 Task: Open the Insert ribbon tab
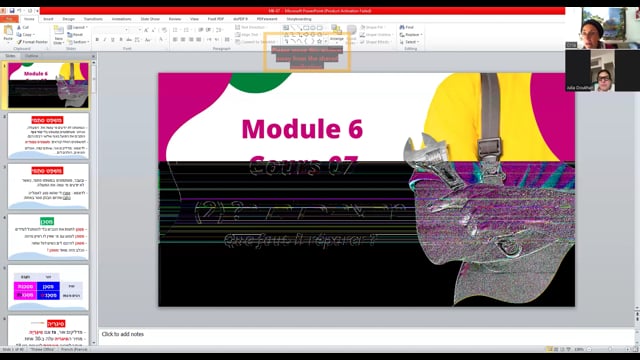click(x=48, y=19)
